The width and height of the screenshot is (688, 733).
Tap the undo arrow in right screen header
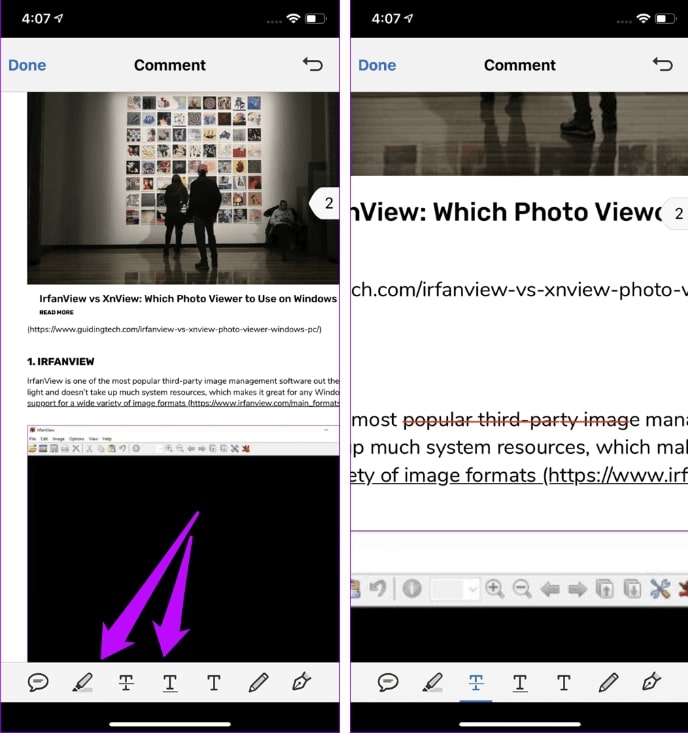tap(662, 65)
